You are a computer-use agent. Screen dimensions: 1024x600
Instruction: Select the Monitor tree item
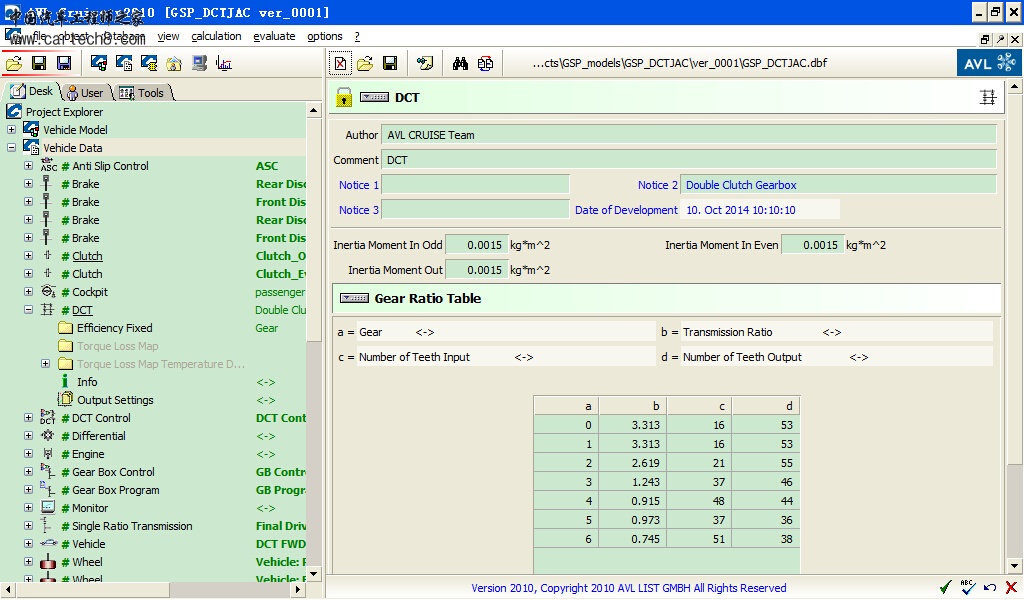pos(90,508)
